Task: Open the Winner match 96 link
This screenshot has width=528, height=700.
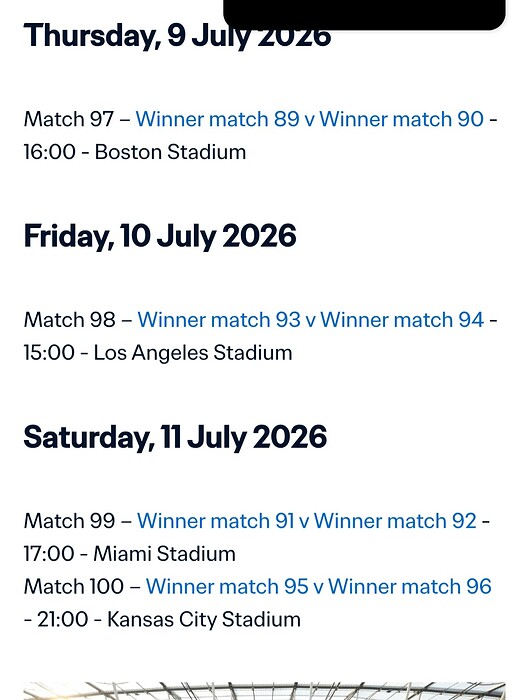Action: point(410,586)
